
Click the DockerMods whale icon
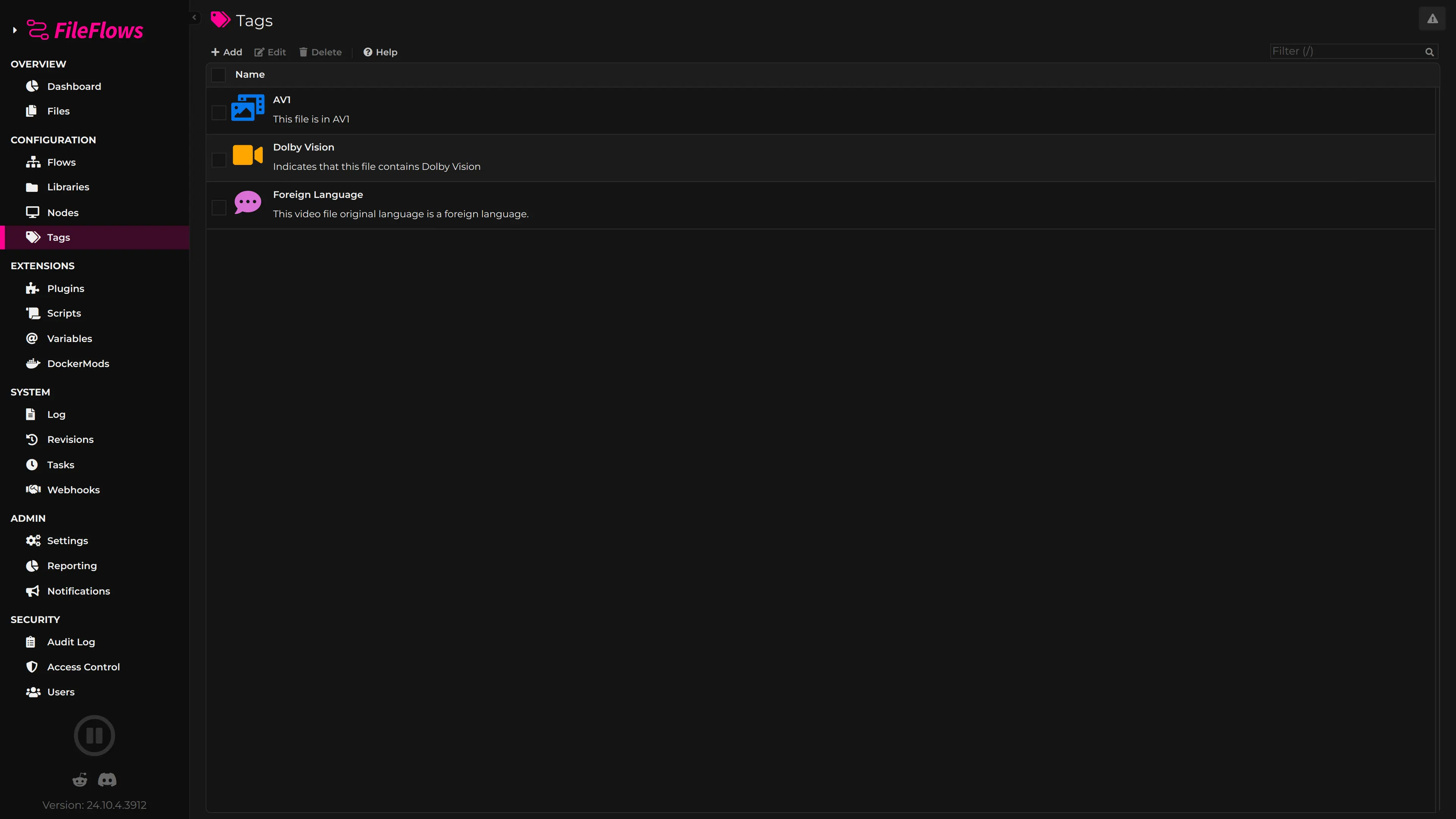point(33,364)
